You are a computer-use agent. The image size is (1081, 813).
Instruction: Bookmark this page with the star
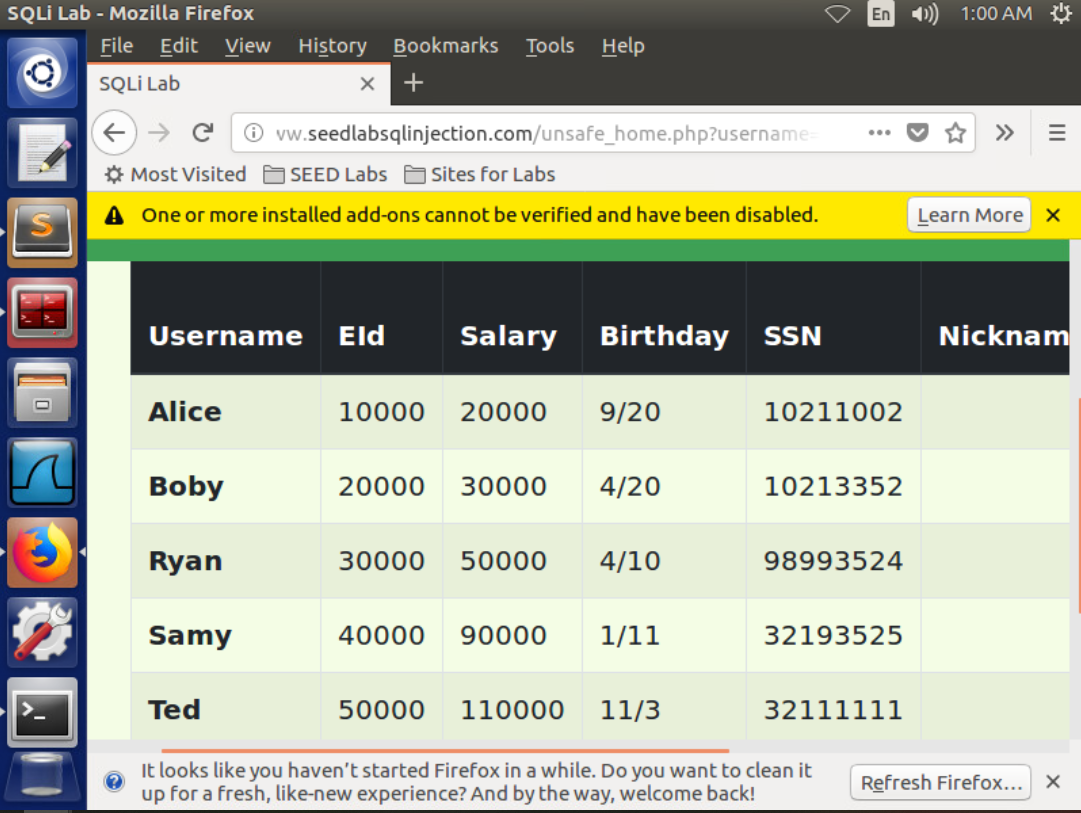tap(955, 132)
